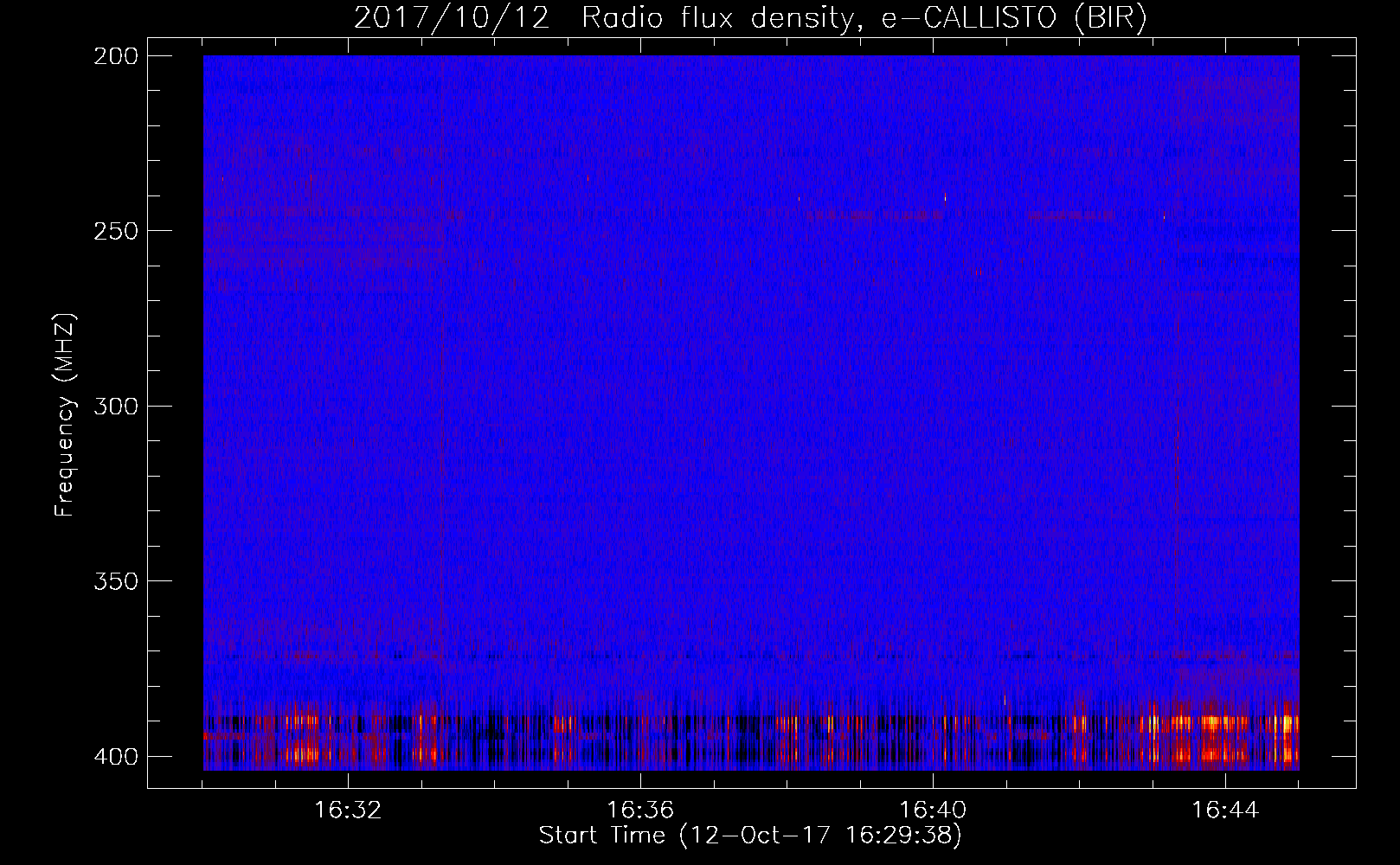
Task: Click the 350 frequency tick label
Action: tap(115, 581)
